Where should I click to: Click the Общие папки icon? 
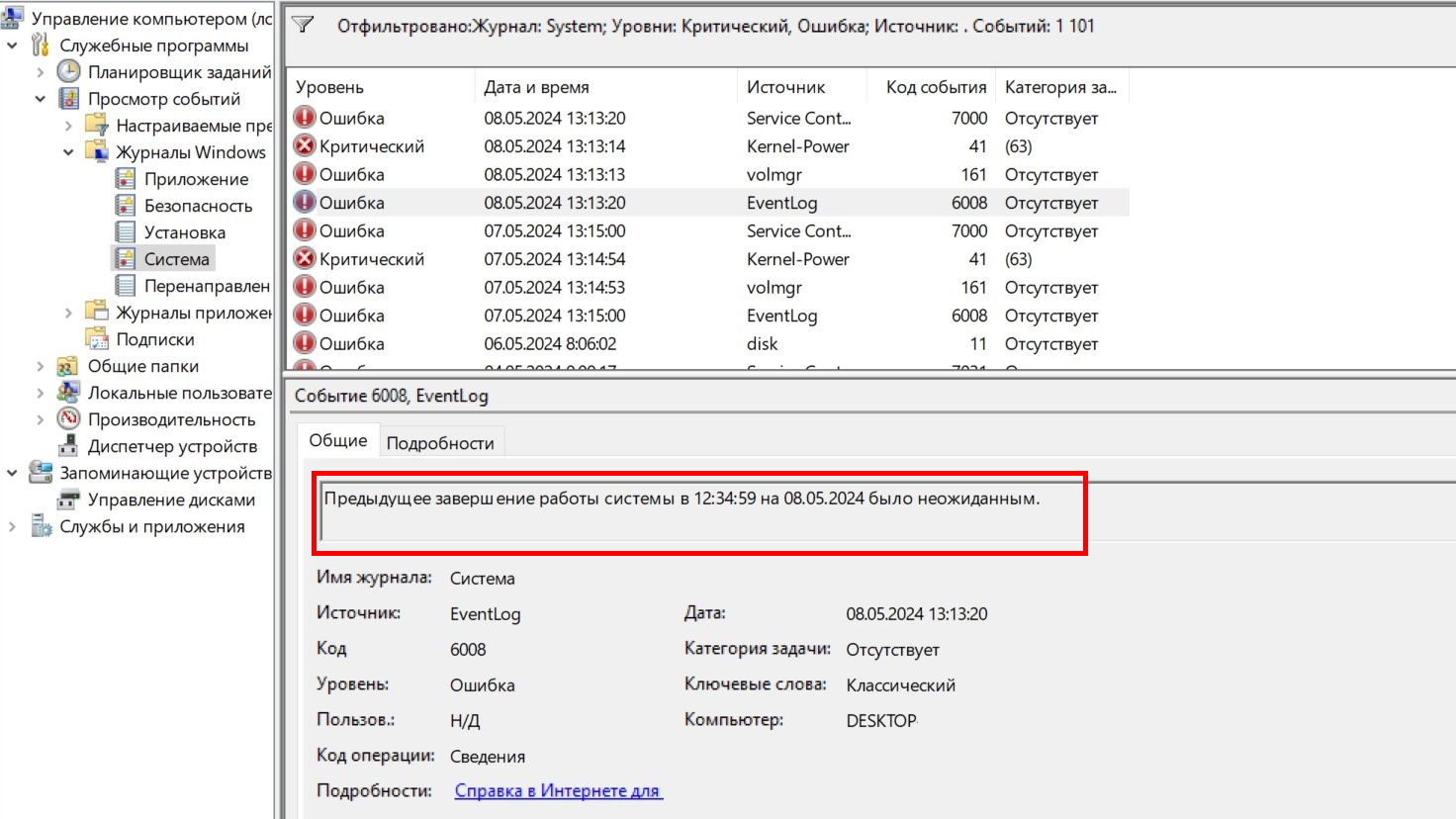tap(68, 365)
